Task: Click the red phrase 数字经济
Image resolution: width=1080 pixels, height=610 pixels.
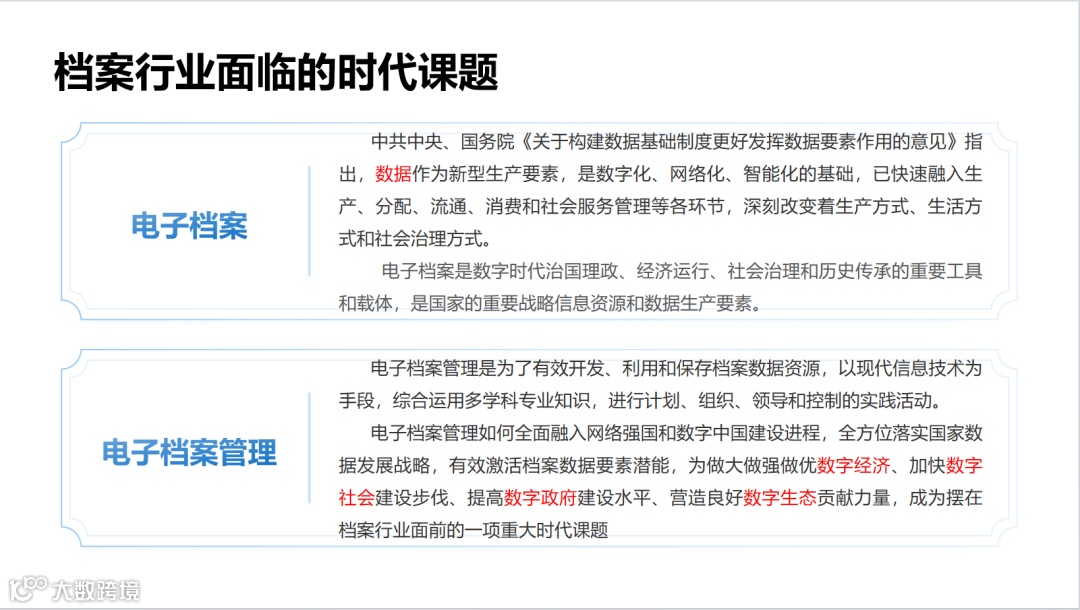Action: [x=853, y=465]
